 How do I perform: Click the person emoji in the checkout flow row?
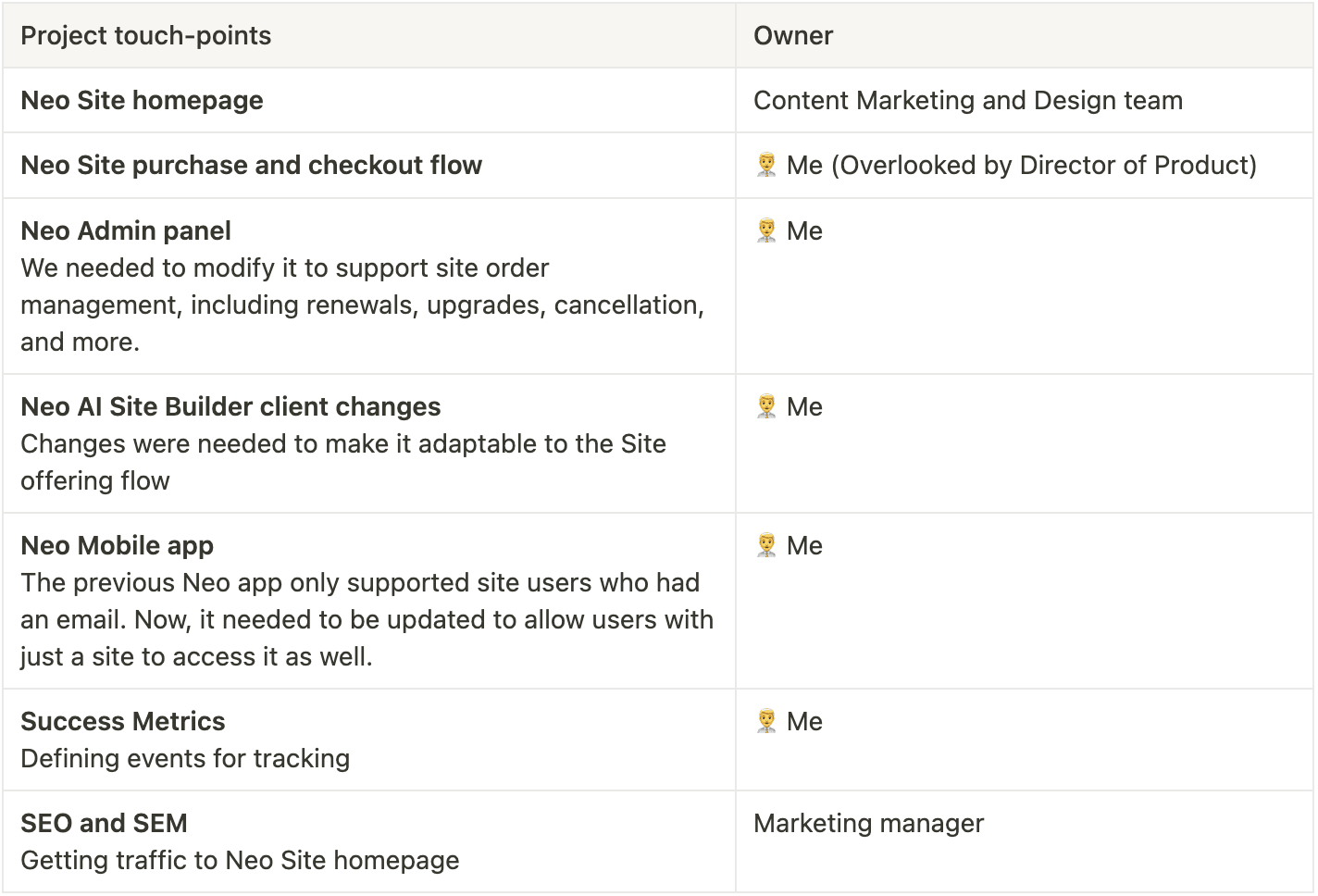tap(766, 166)
